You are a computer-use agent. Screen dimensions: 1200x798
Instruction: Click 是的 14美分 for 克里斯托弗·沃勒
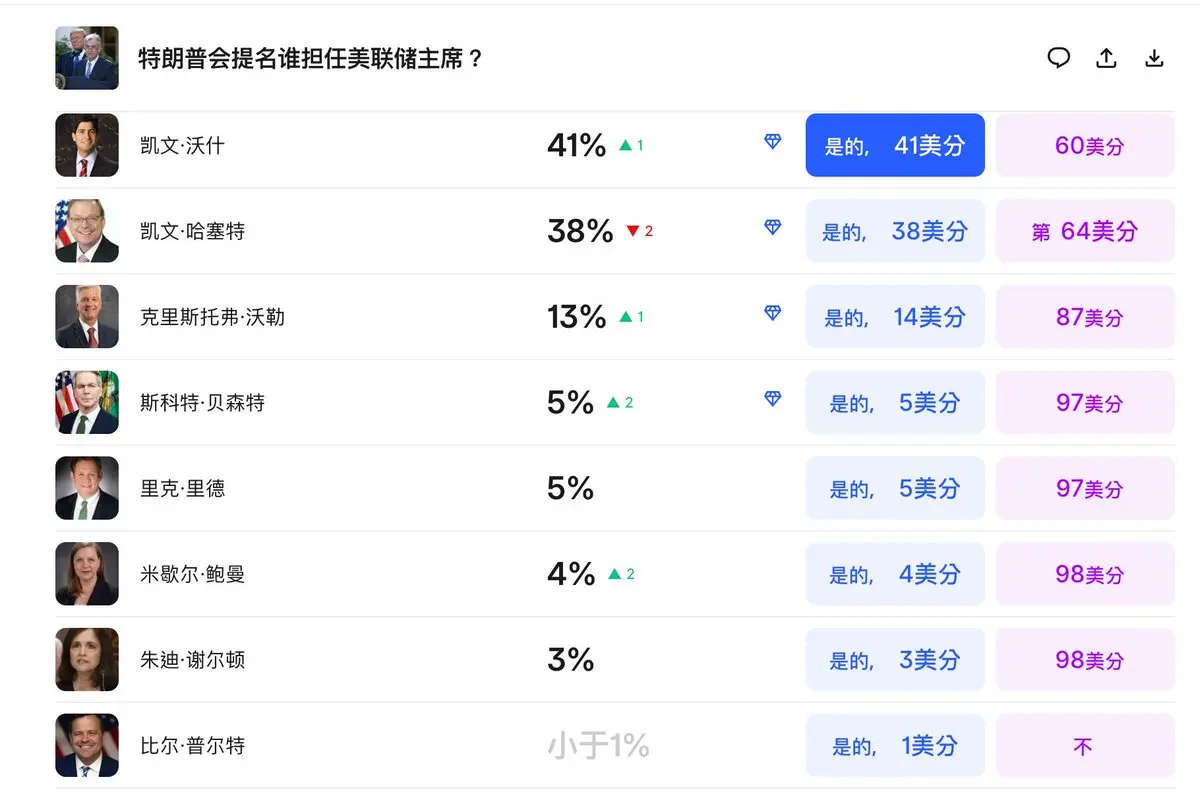coord(895,317)
